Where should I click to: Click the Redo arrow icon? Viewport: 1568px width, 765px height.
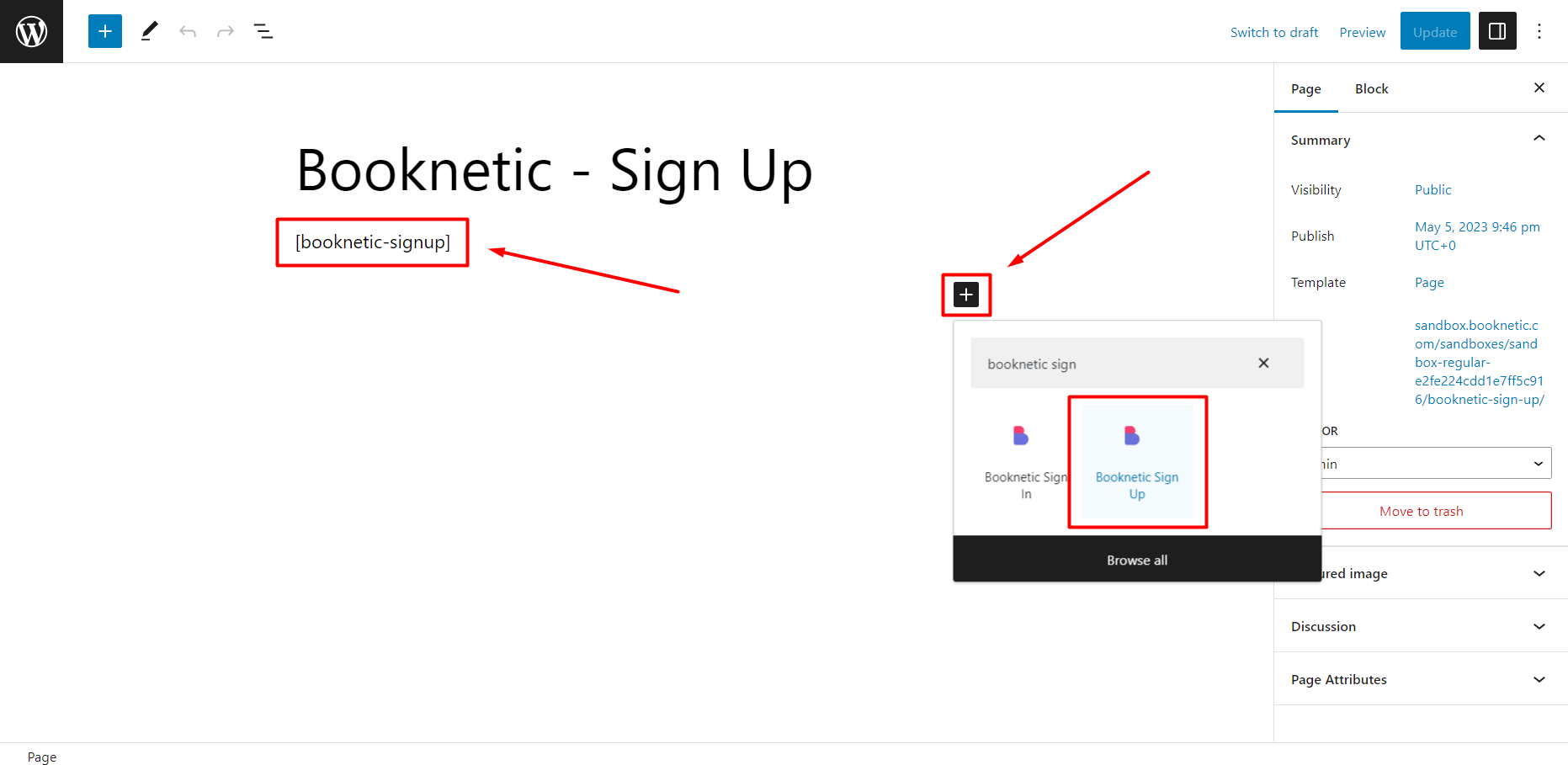click(225, 31)
